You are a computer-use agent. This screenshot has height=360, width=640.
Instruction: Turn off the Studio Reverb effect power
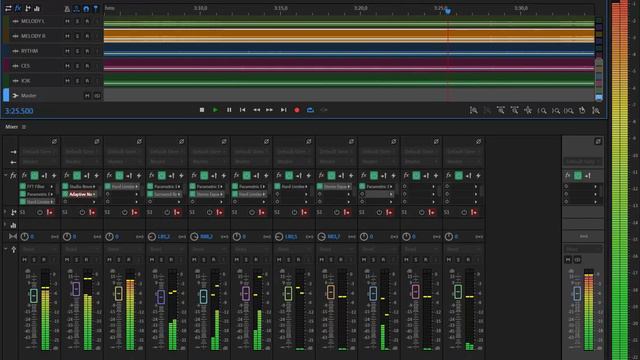click(65, 187)
